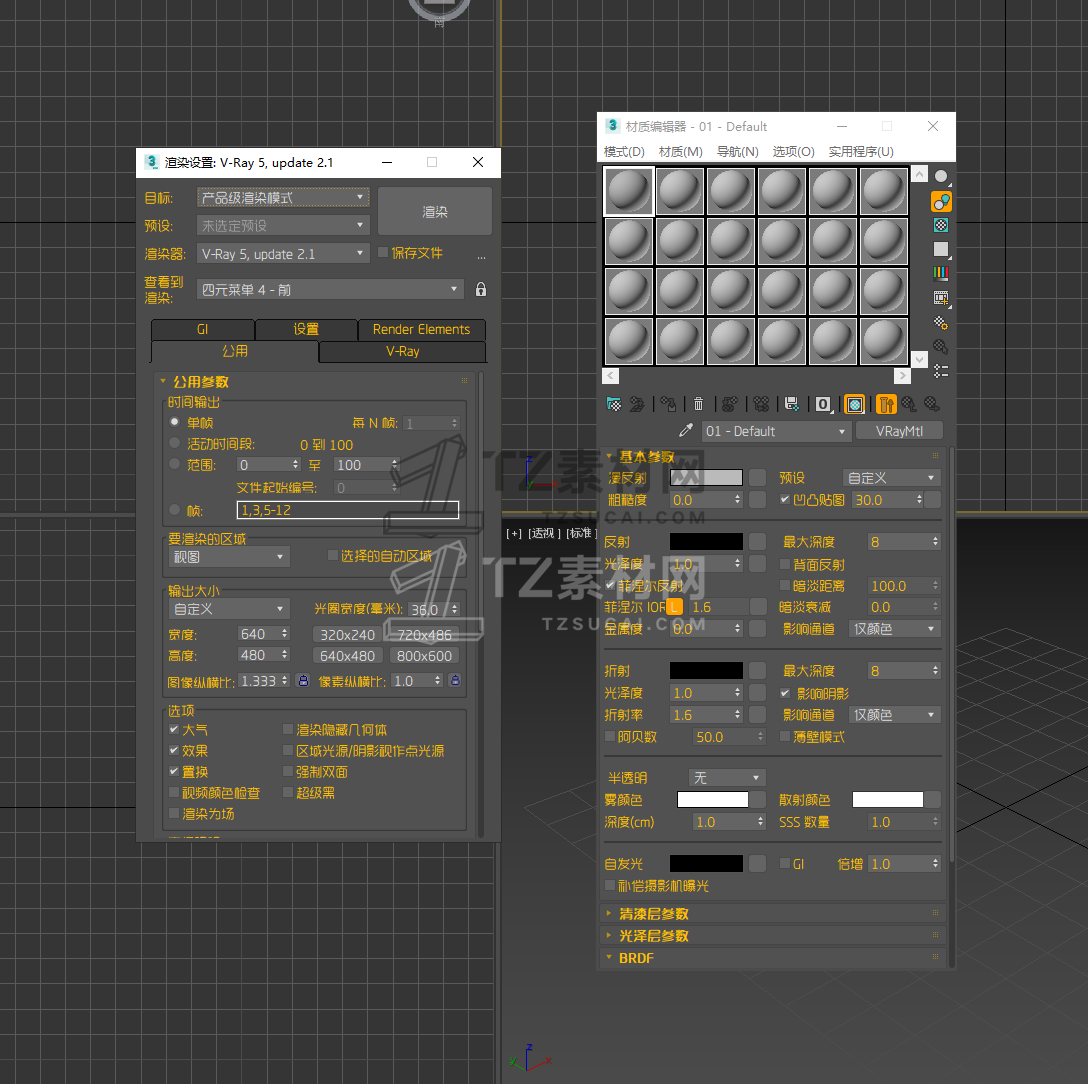Click the 雾颜色 fog color swatch

click(x=713, y=799)
